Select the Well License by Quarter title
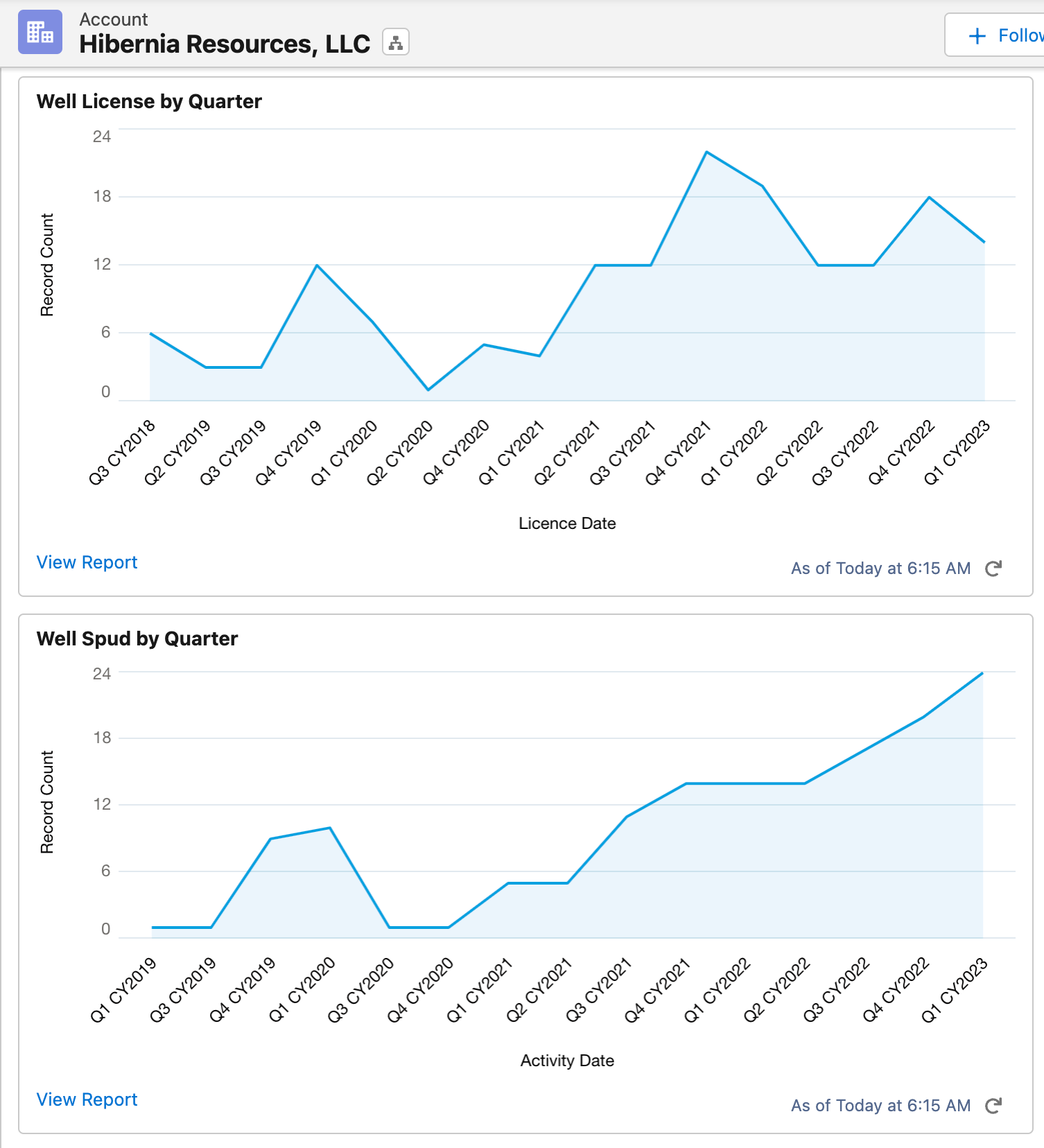The width and height of the screenshot is (1044, 1148). point(149,101)
